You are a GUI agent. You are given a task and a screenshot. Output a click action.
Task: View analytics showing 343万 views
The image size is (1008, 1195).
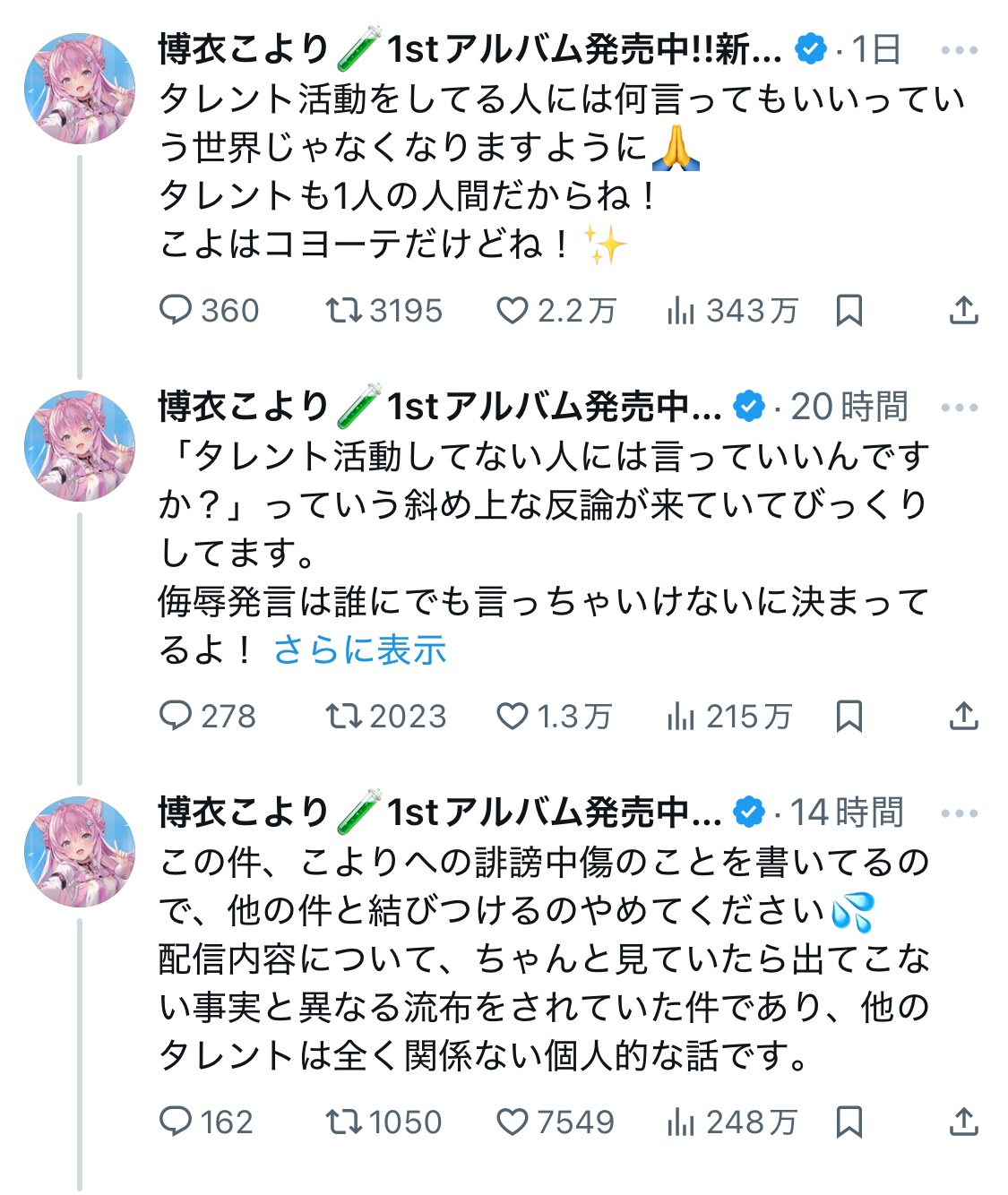click(681, 311)
